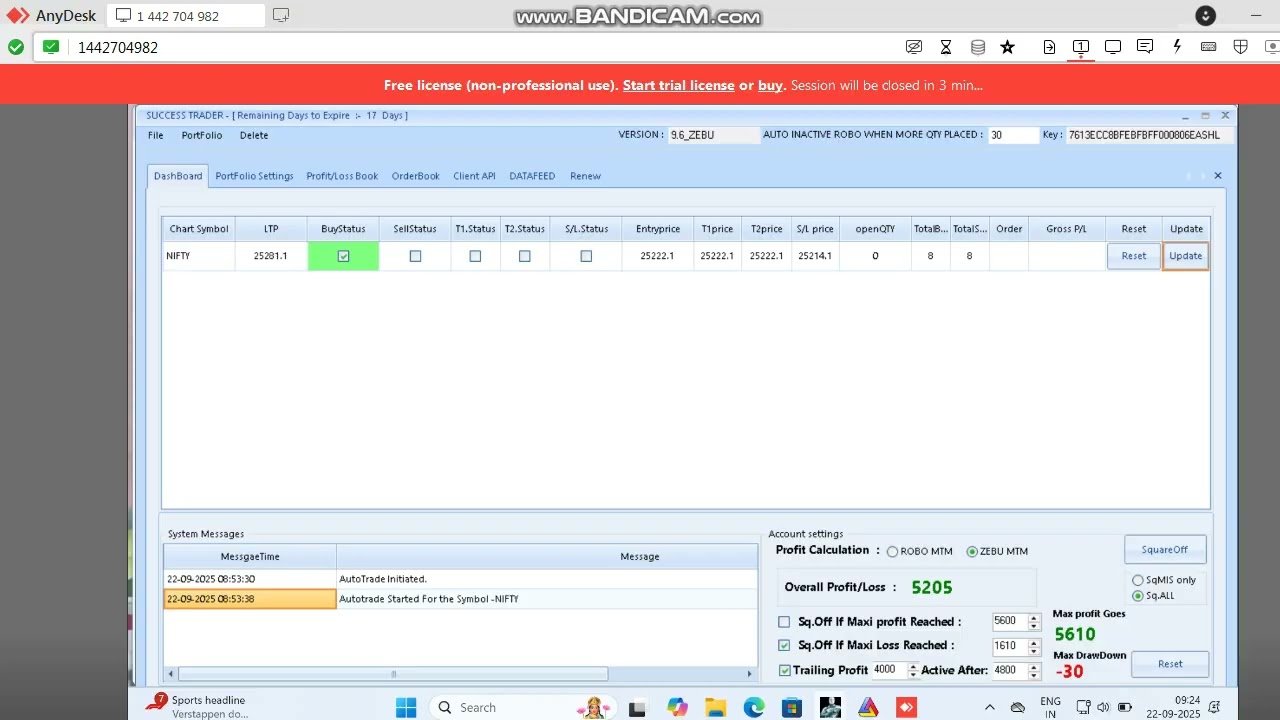Viewport: 1280px width, 720px height.
Task: Click the NIFTY row Reset button
Action: [x=1134, y=256]
